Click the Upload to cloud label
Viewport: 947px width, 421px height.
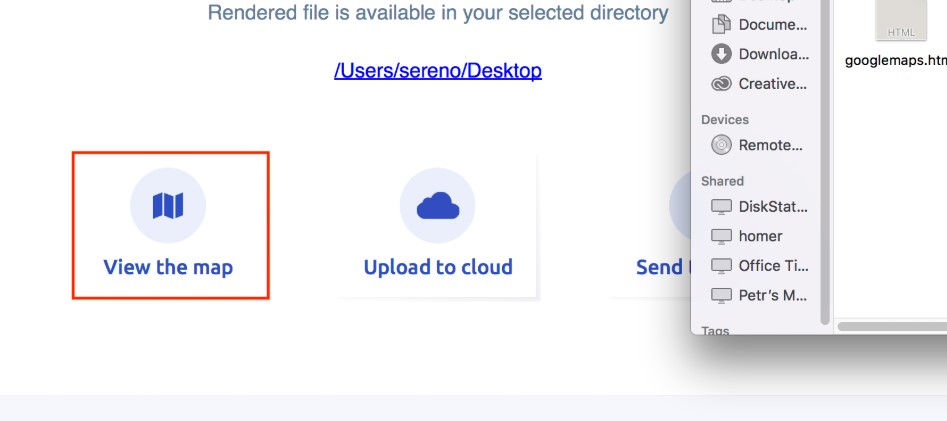tap(438, 267)
